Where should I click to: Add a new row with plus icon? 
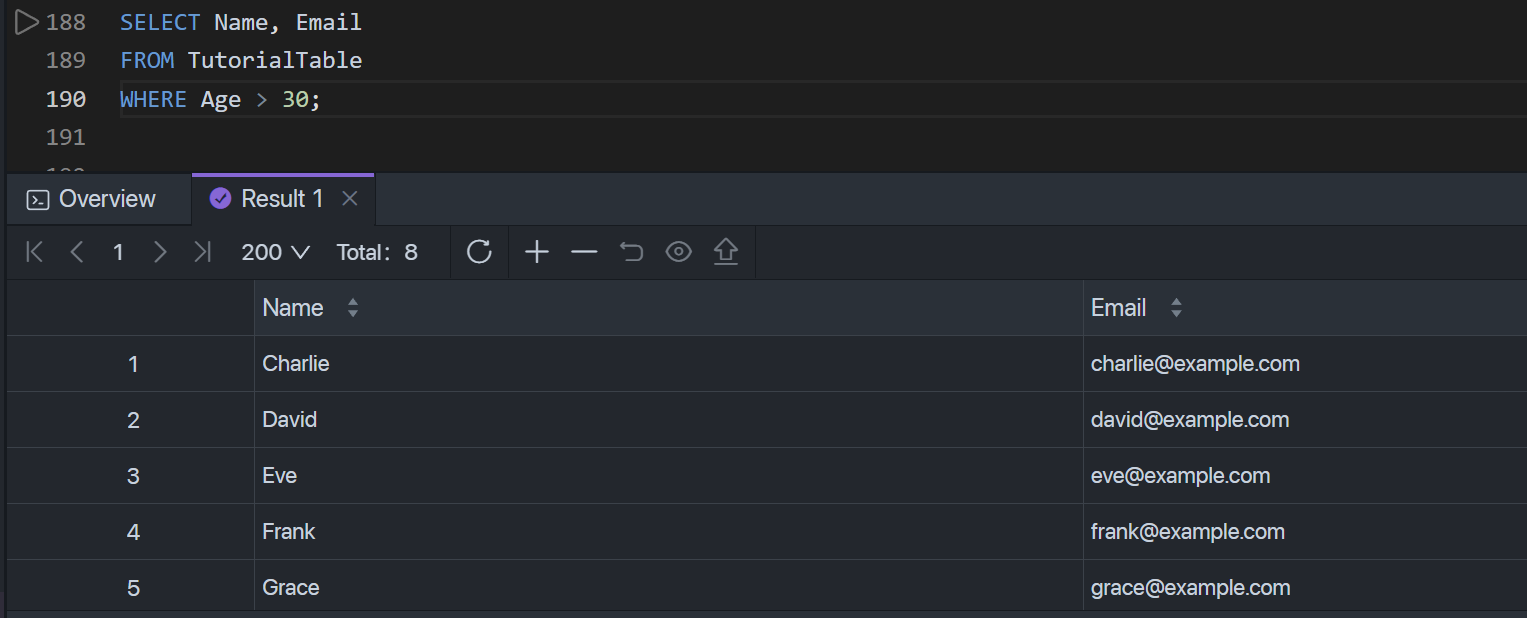click(x=537, y=252)
